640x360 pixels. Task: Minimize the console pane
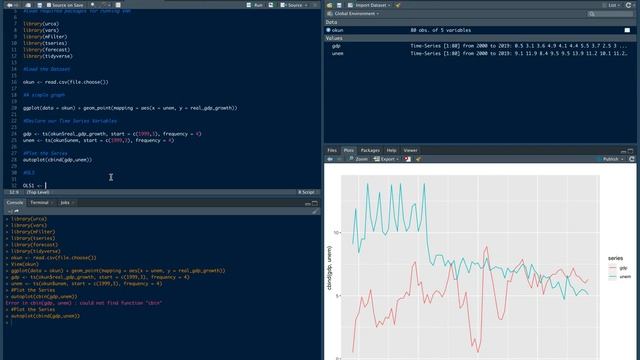[x=308, y=203]
